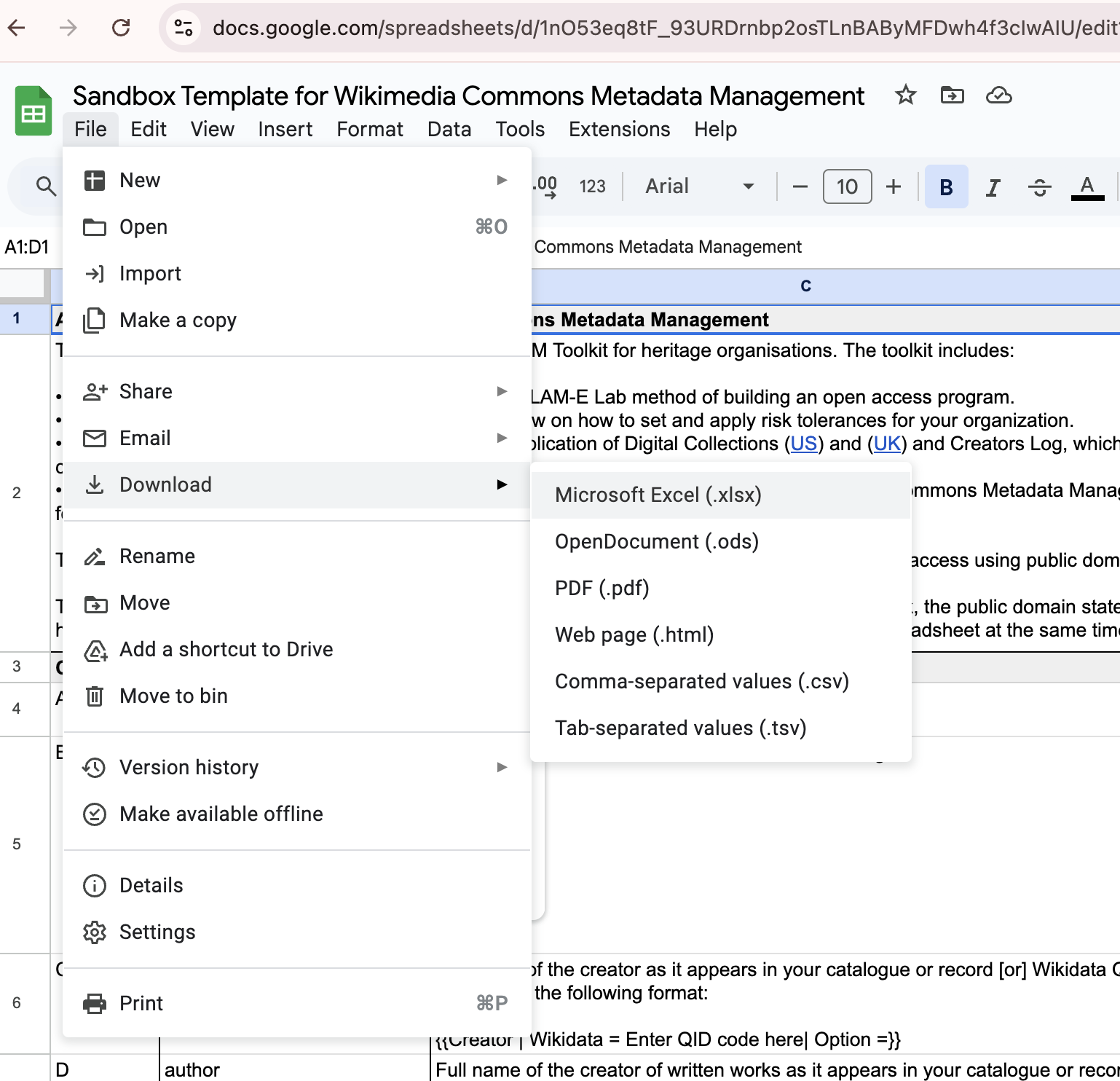
Task: Toggle italic formatting
Action: [993, 187]
